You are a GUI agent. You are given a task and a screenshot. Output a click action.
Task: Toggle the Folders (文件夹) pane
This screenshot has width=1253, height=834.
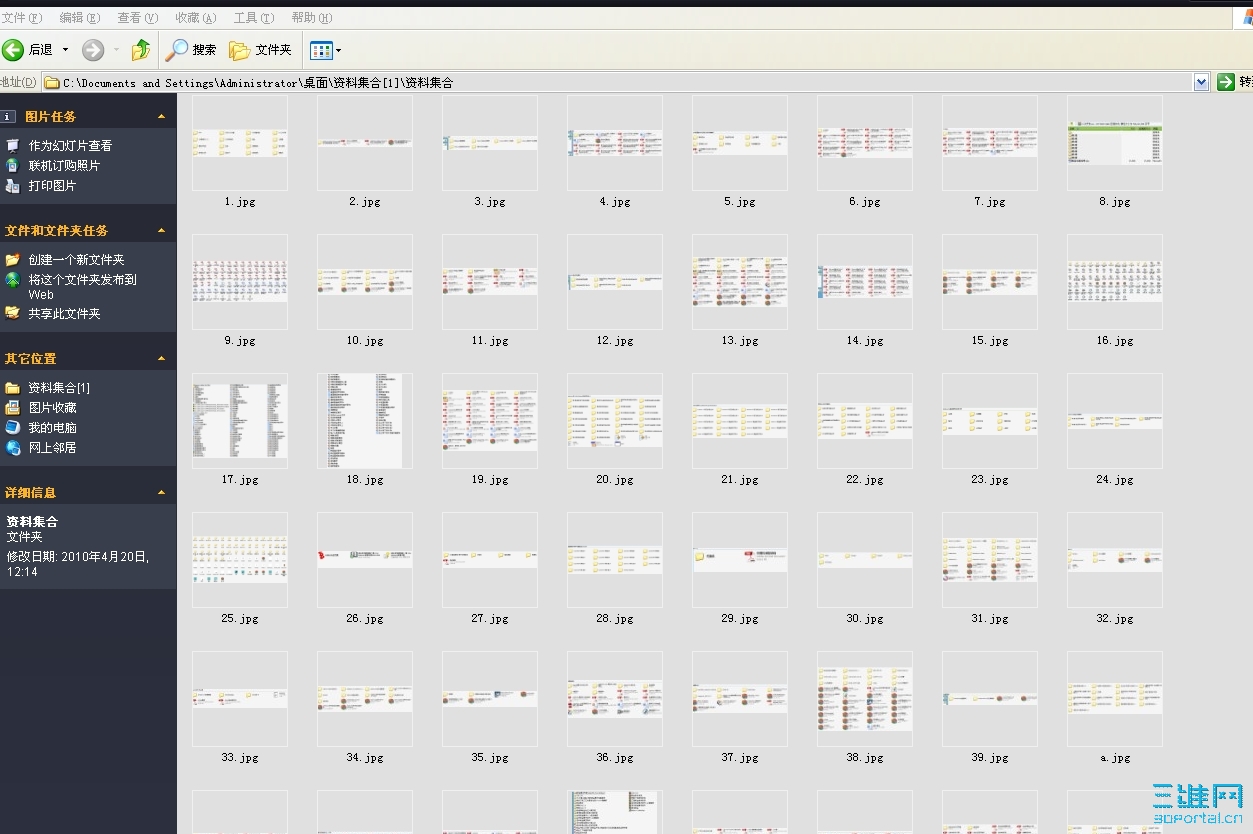(260, 50)
